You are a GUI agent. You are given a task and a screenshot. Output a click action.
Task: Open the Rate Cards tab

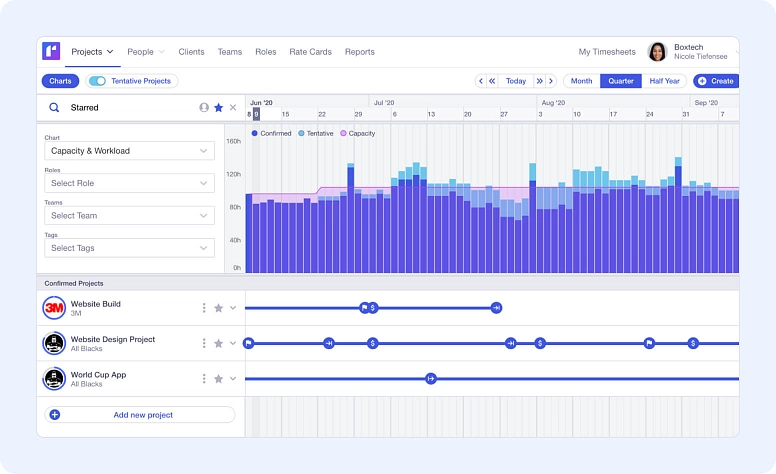point(310,52)
